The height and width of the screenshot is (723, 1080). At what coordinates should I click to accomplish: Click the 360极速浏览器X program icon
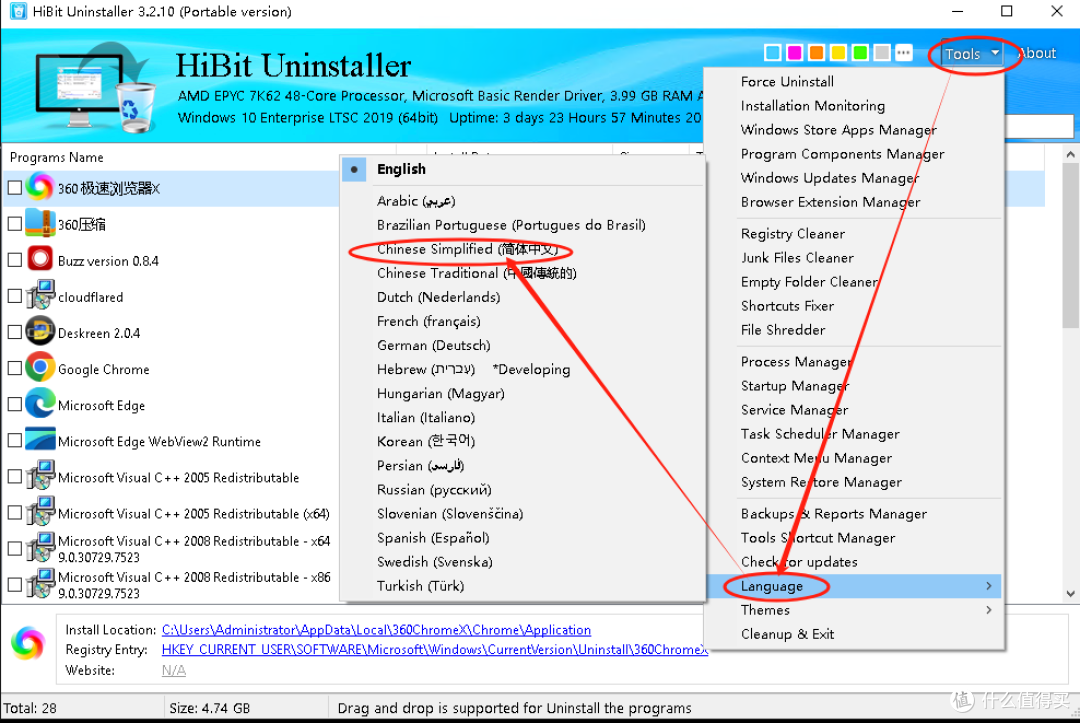tap(39, 187)
